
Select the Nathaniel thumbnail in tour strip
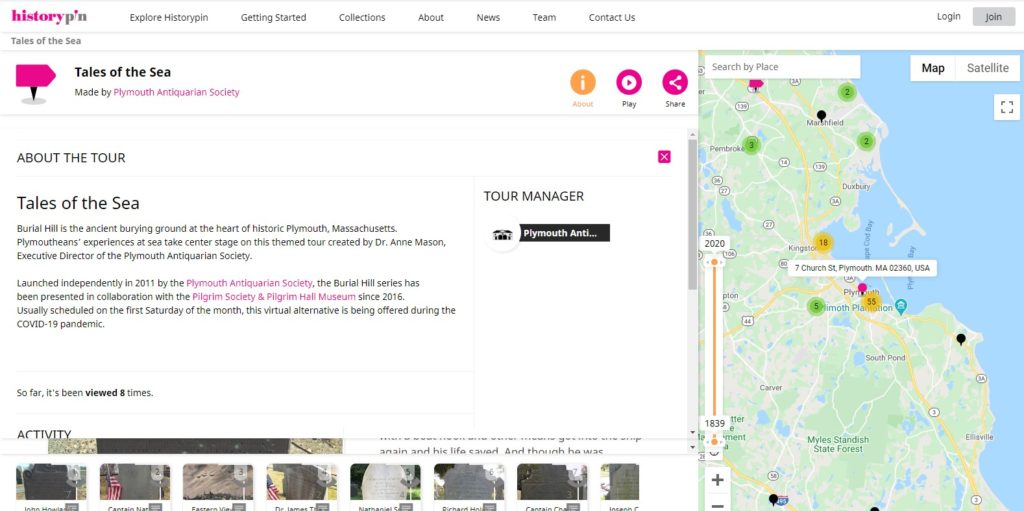(385, 485)
